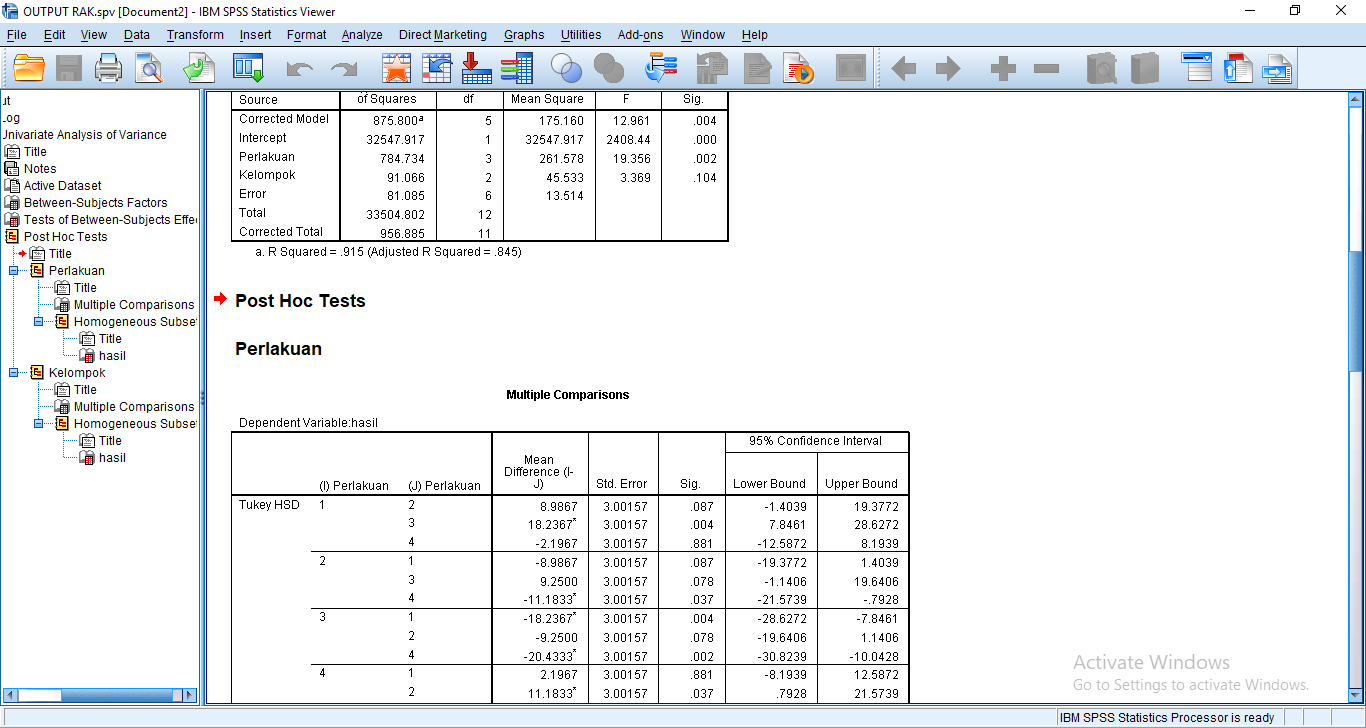Collapse Kelompok's Homogeneous Subsets node
This screenshot has width=1366, height=728.
(x=39, y=424)
